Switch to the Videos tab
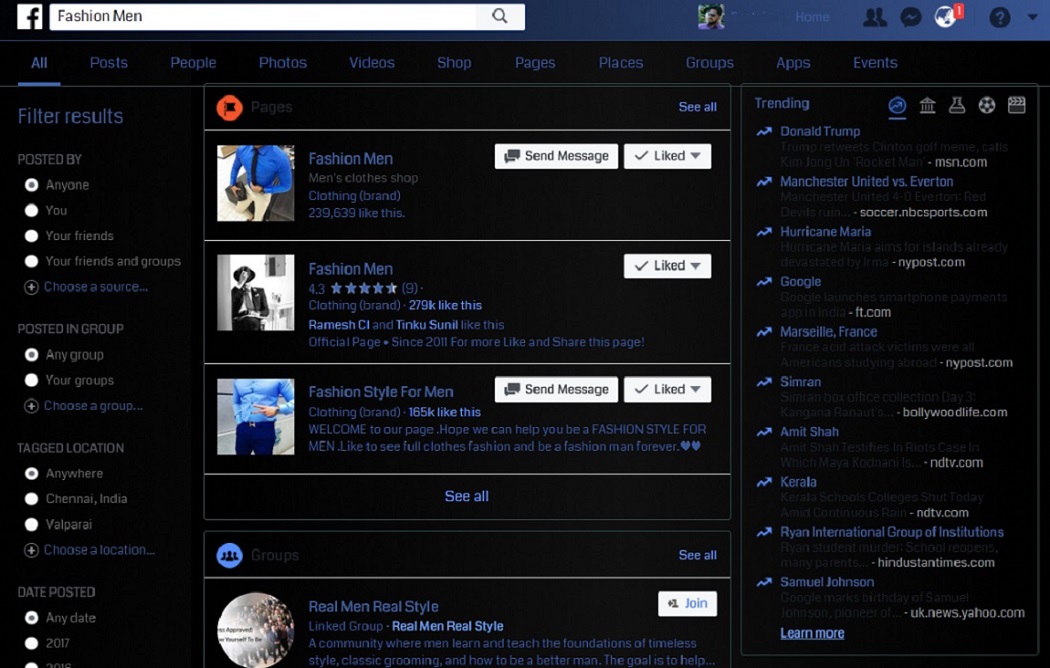The height and width of the screenshot is (668, 1050). pos(372,63)
